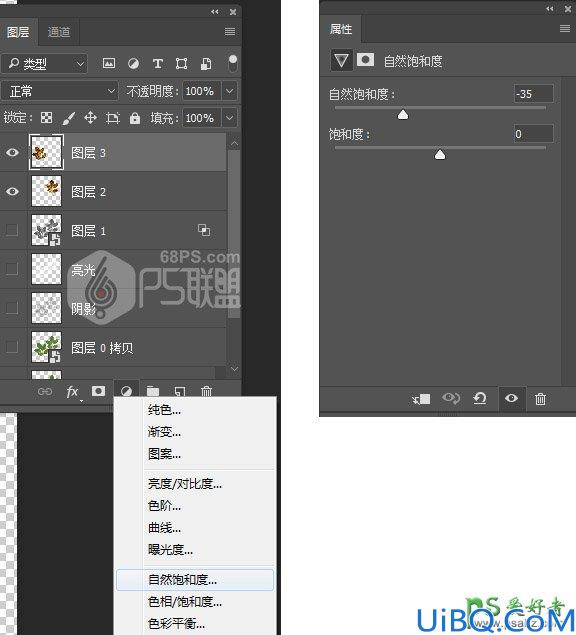576x635 pixels.
Task: Open the 类型 filter kind dropdown
Action: click(x=44, y=64)
